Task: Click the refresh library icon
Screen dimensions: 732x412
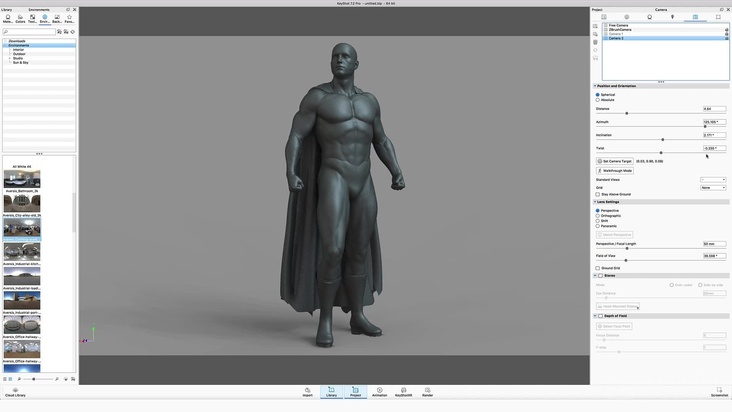Action: click(72, 32)
